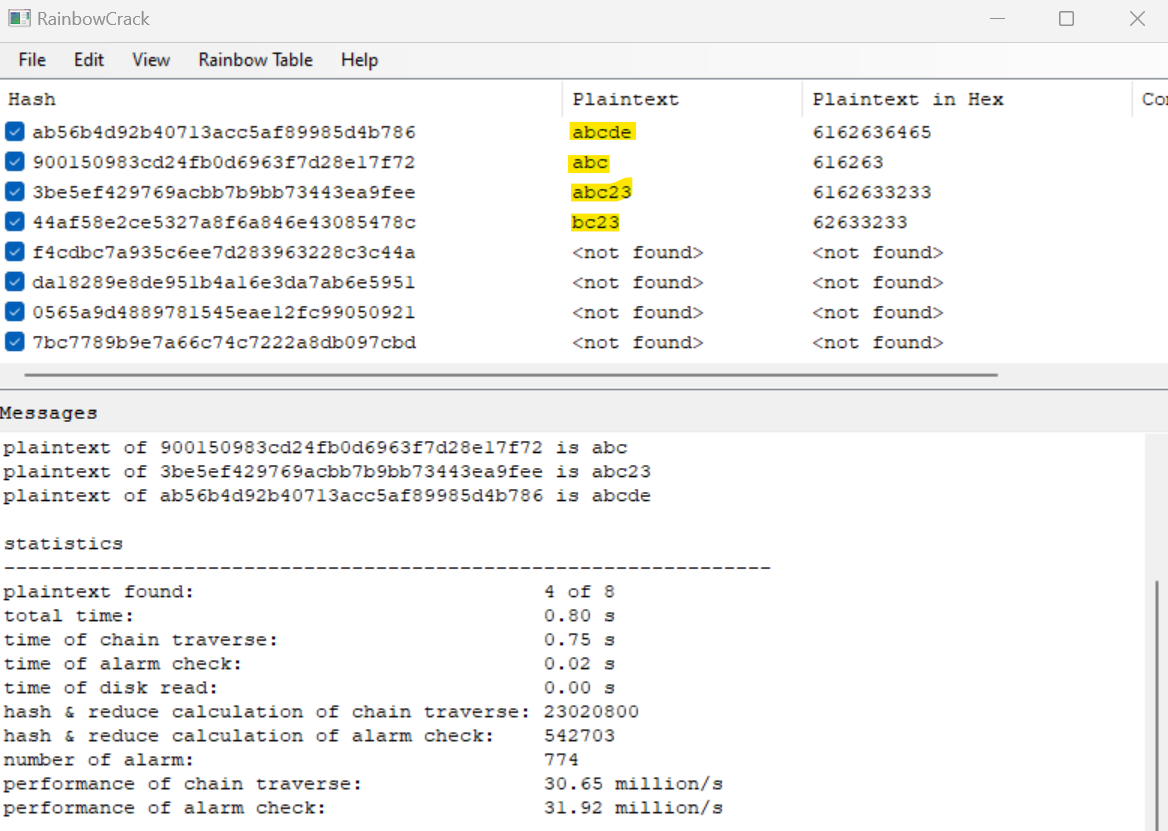The width and height of the screenshot is (1168, 831).
Task: Select hash text 0565a9d4889781545eae12fc99050921
Action: pos(224,313)
